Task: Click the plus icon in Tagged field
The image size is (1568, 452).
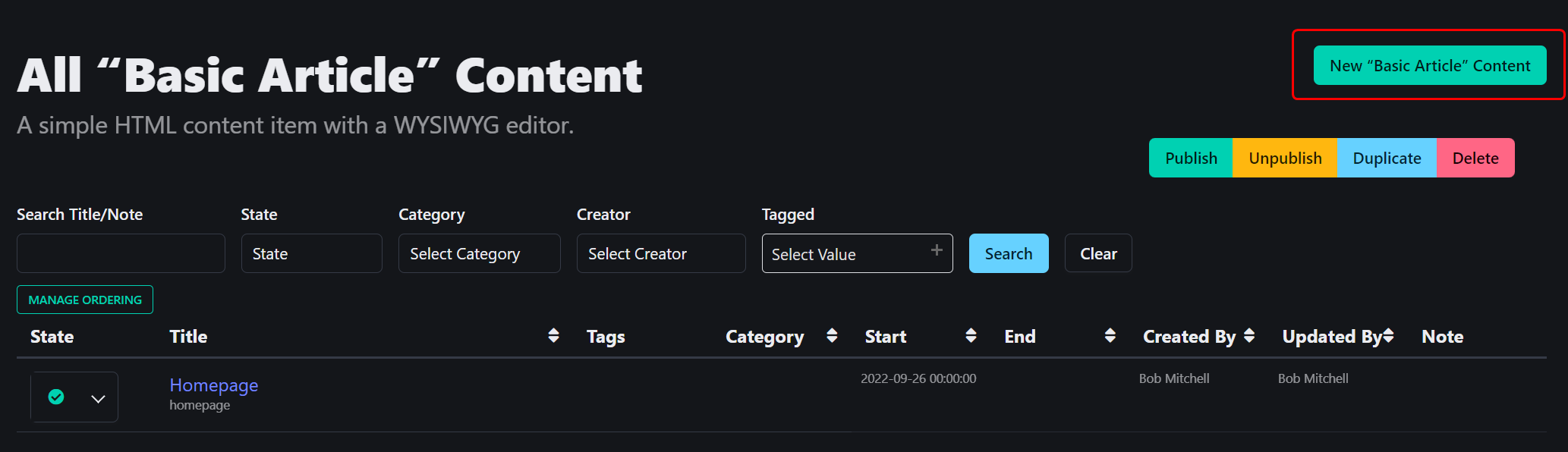Action: coord(937,250)
